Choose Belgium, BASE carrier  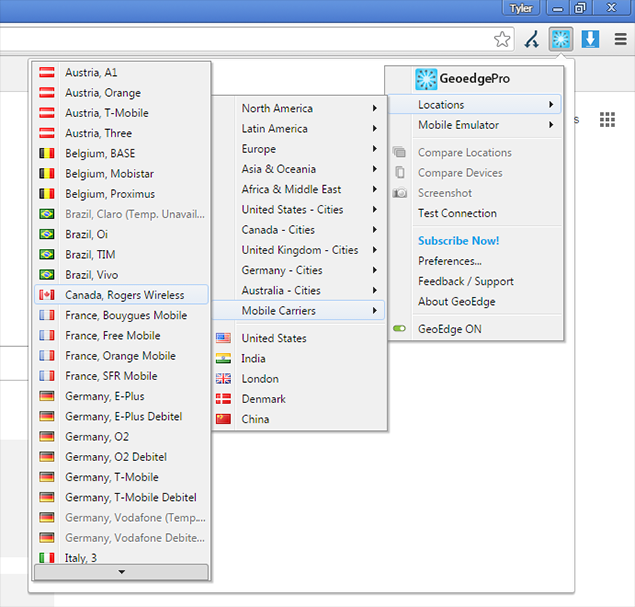click(121, 153)
